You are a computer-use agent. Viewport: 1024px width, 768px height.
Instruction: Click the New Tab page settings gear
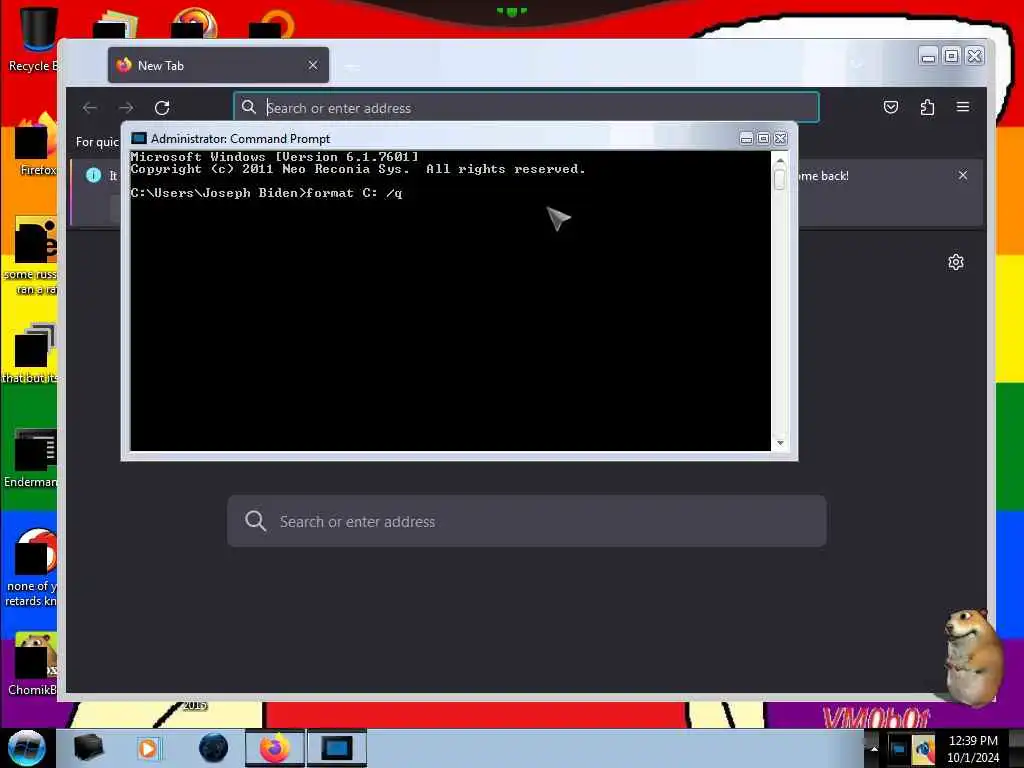click(x=956, y=262)
